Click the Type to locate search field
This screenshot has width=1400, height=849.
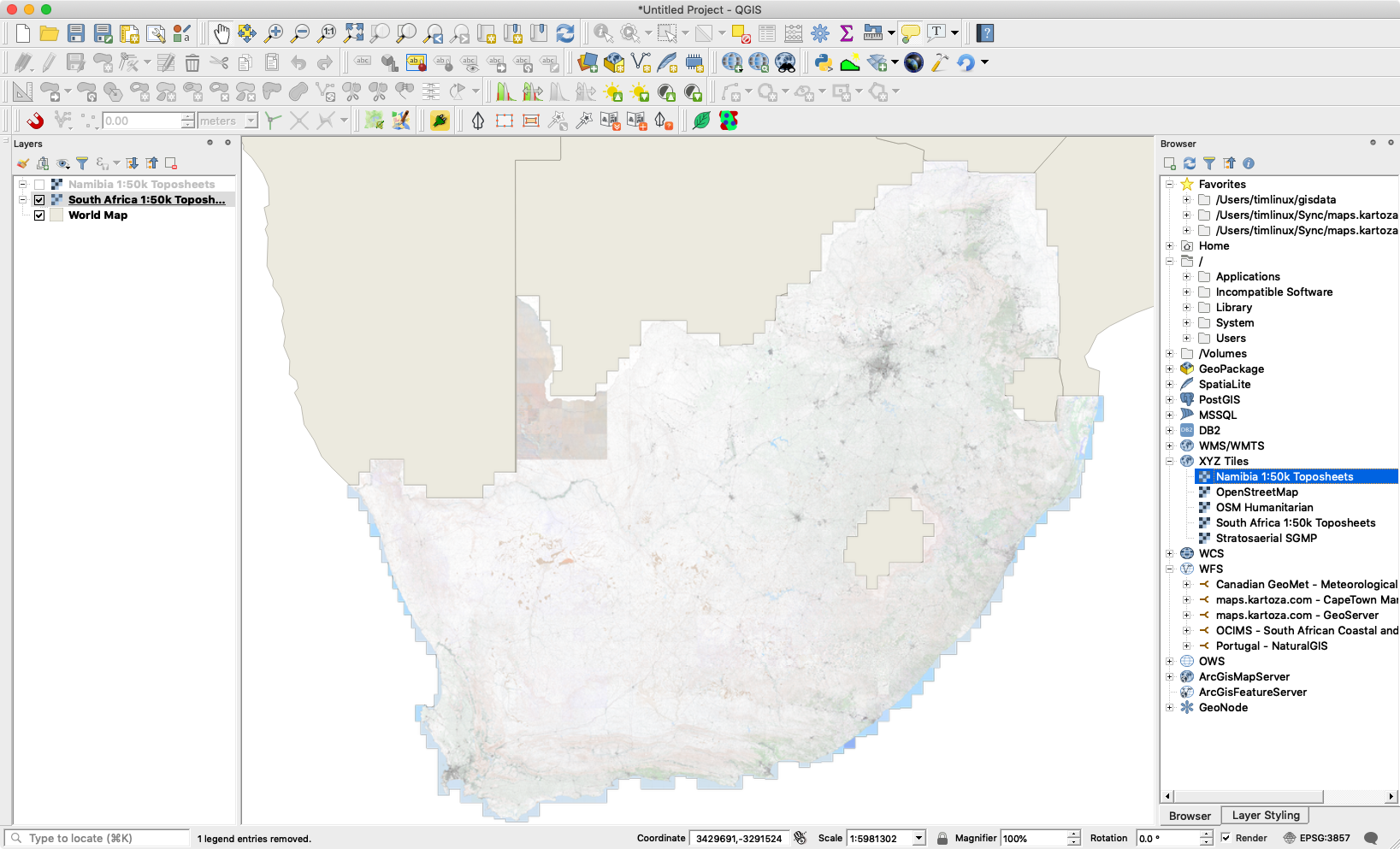(x=94, y=838)
